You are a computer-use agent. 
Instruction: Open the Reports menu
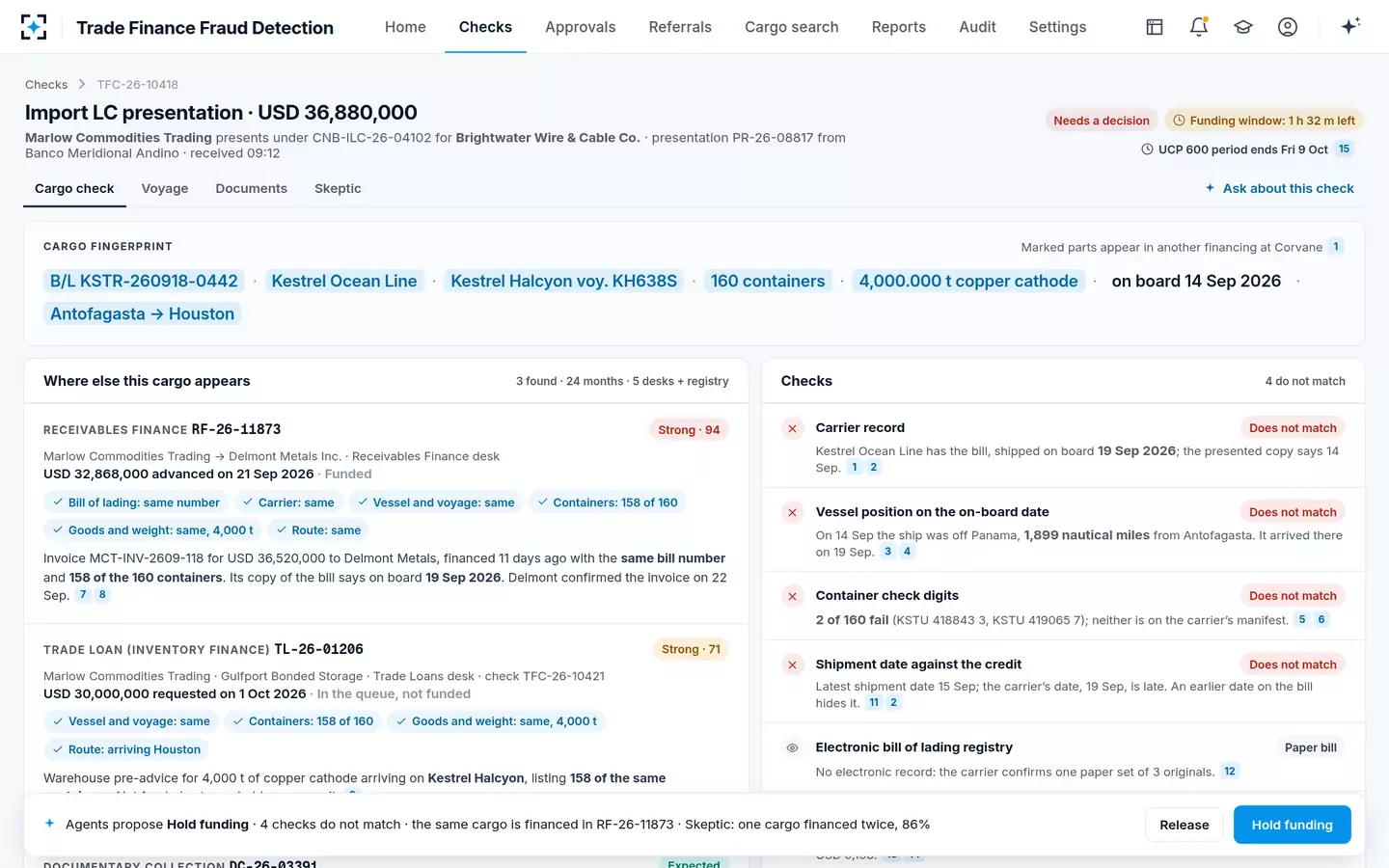pos(898,27)
